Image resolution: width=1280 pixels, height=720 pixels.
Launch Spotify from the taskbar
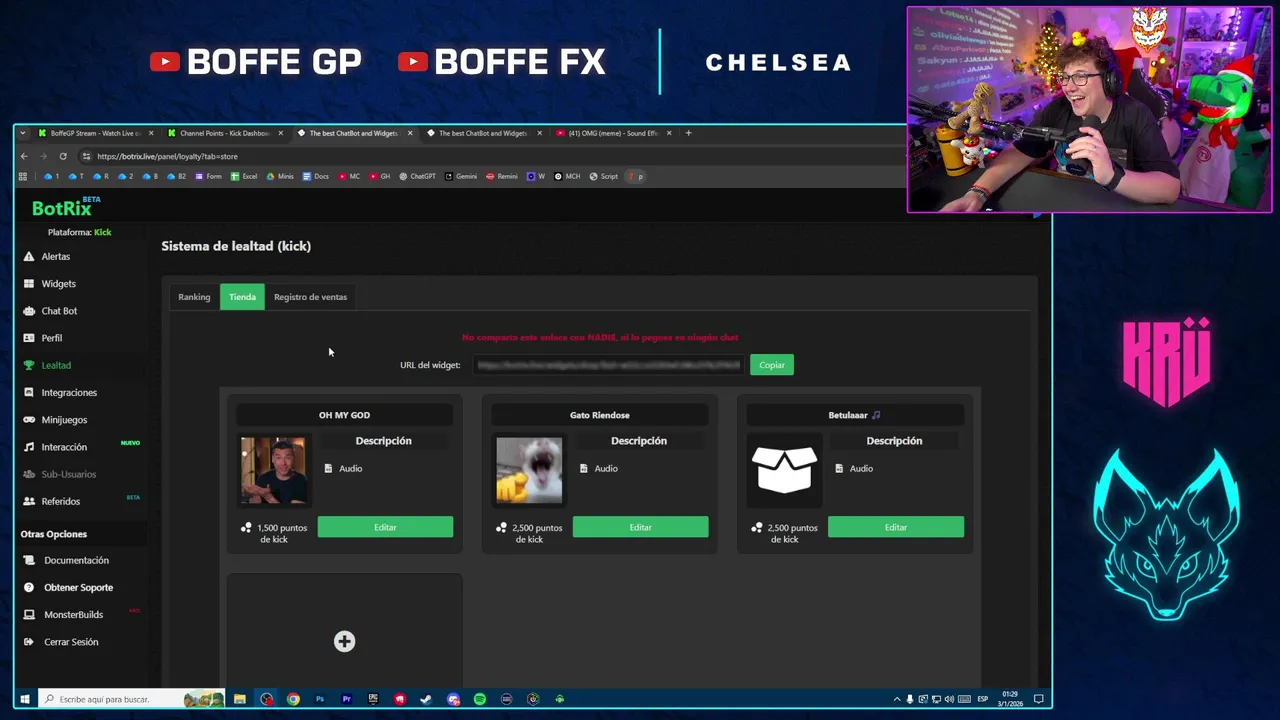tap(480, 699)
